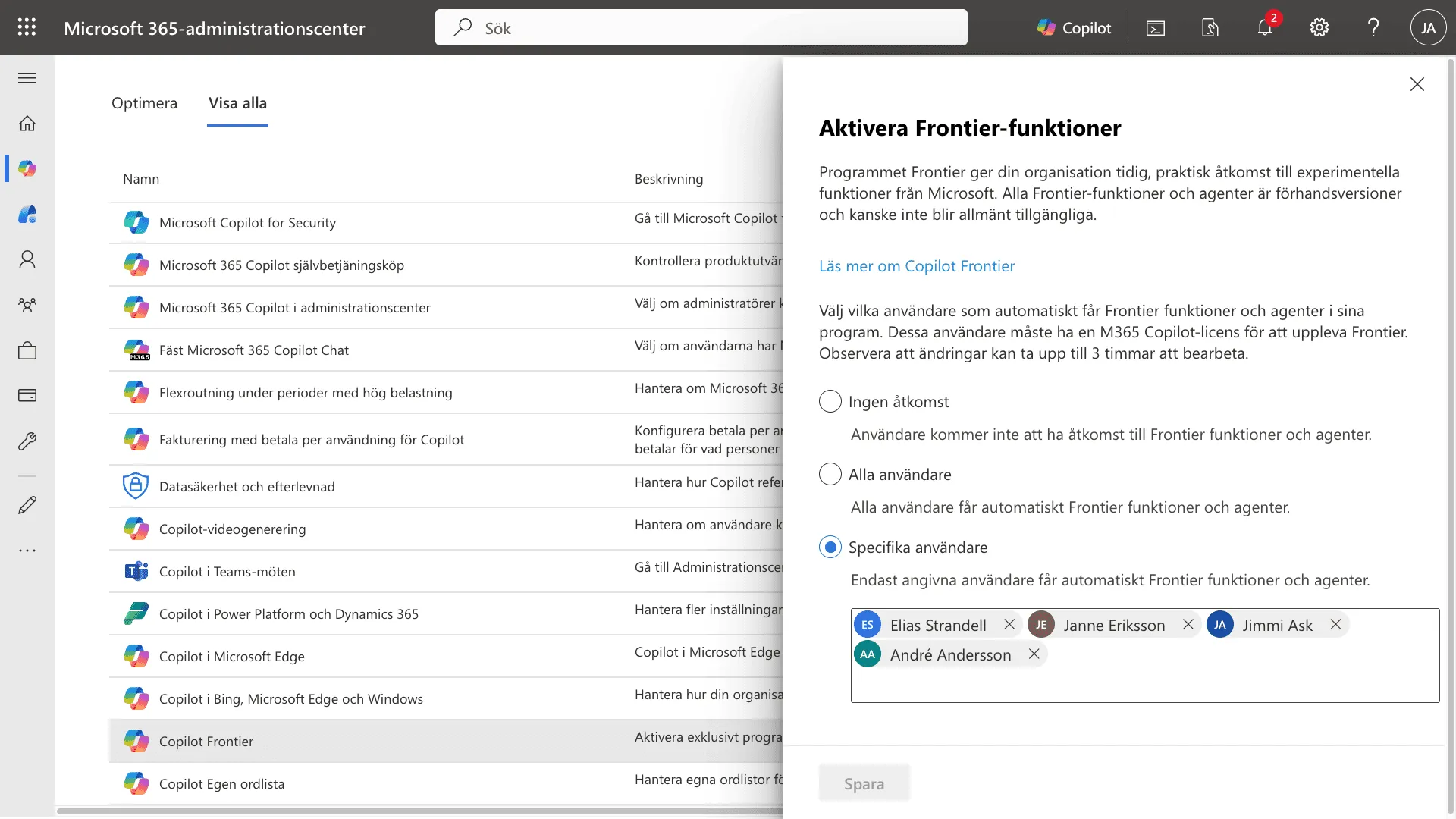Remove Janne Eriksson from the user list
This screenshot has height=819, width=1456.
(x=1188, y=624)
